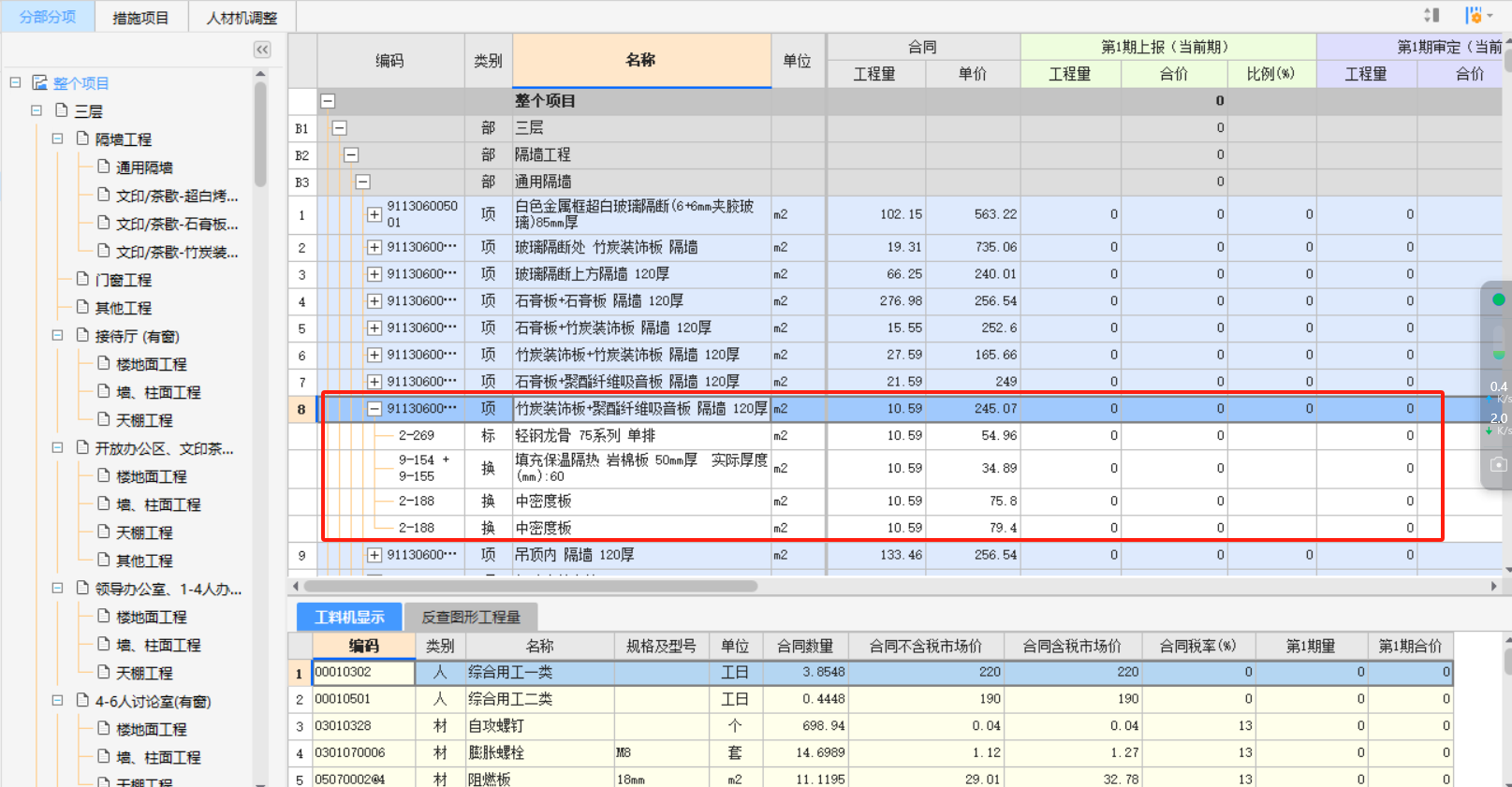
Task: Click the 第1期上报 (当前期) header
Action: [x=1167, y=47]
